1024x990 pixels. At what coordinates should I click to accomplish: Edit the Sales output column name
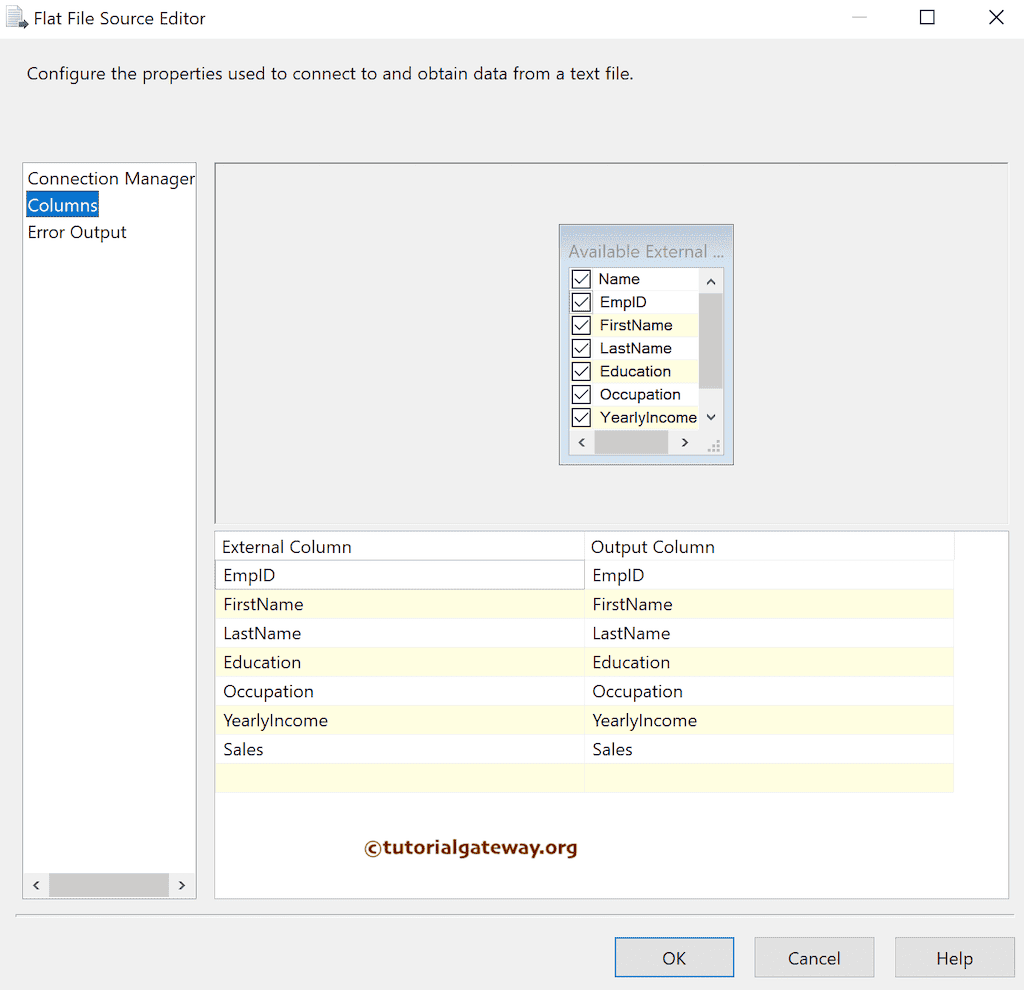768,749
